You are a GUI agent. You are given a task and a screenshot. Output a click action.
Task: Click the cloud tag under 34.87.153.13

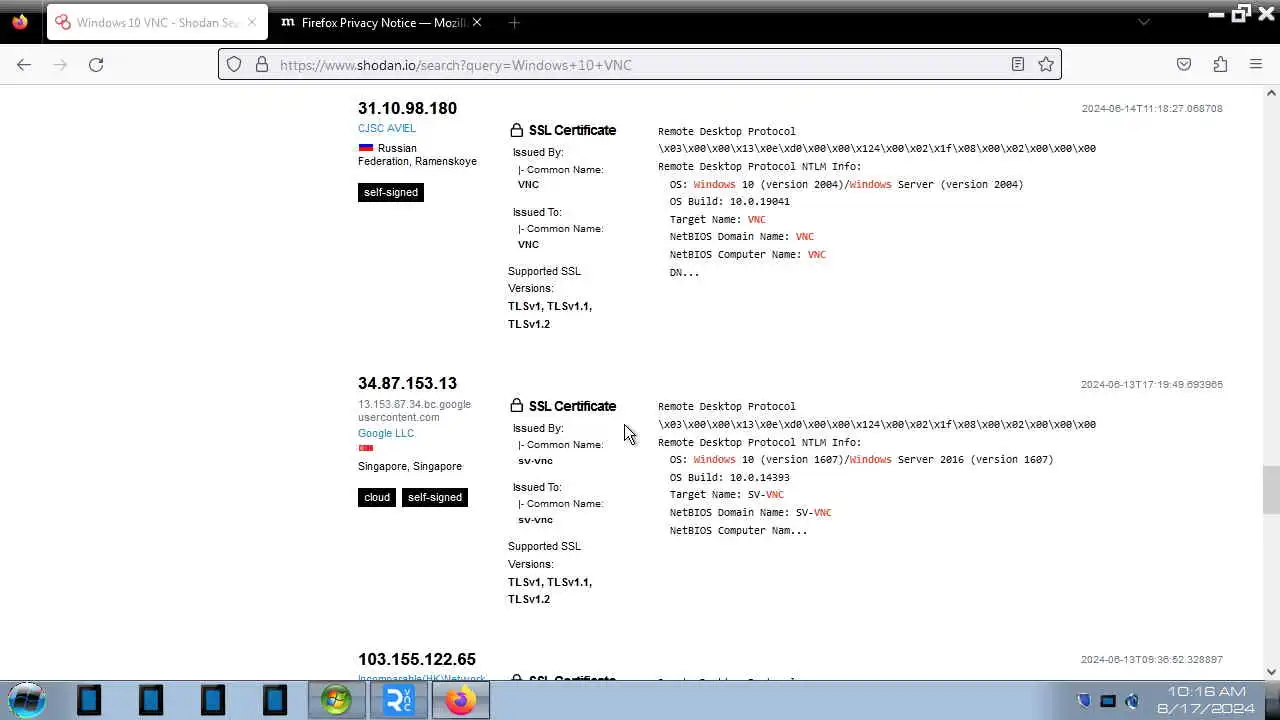(x=377, y=497)
